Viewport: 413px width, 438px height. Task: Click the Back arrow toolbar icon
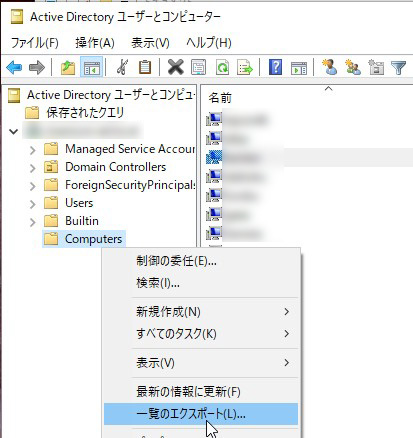click(14, 67)
